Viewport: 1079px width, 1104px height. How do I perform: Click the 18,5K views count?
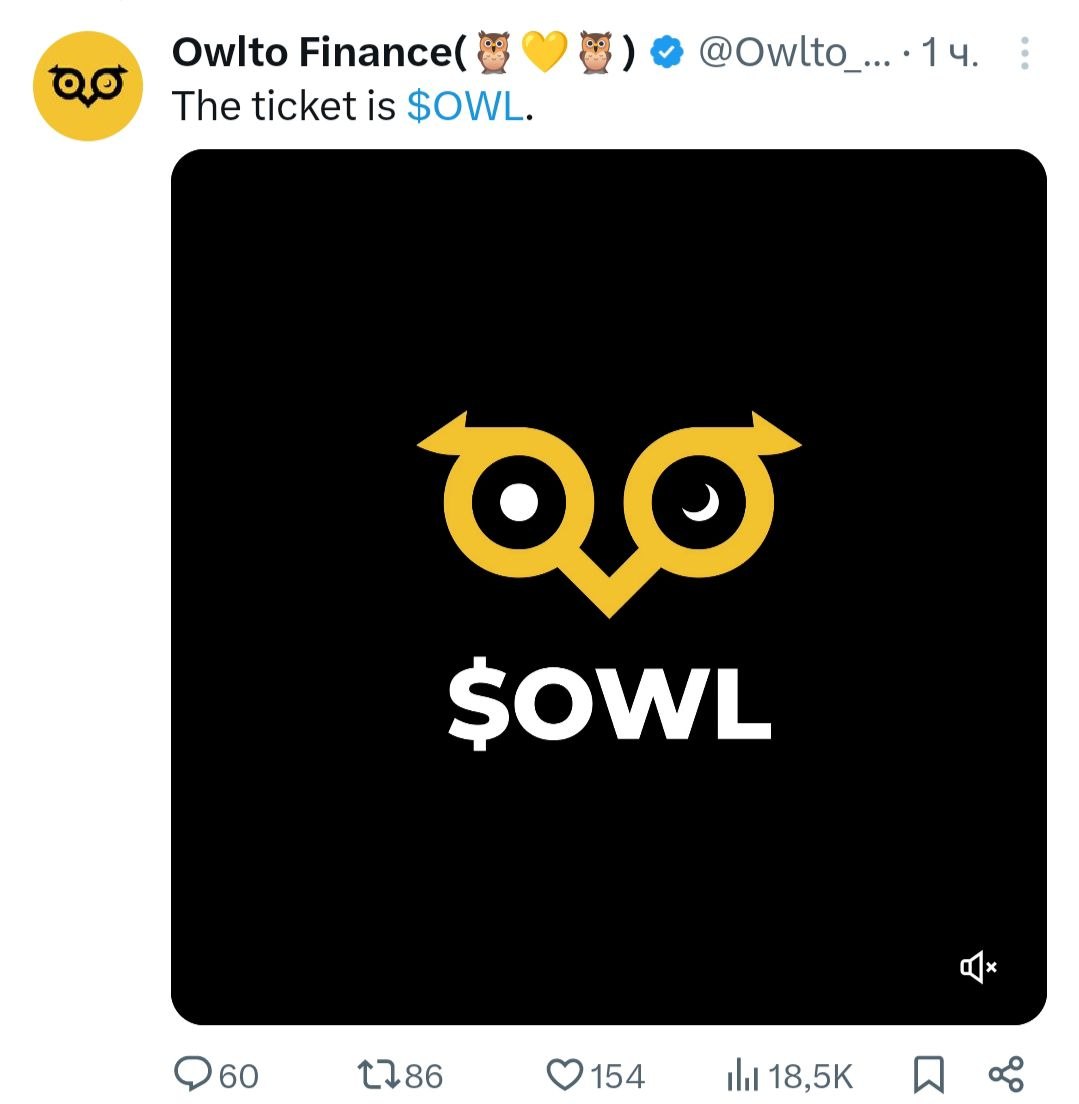tap(811, 1076)
